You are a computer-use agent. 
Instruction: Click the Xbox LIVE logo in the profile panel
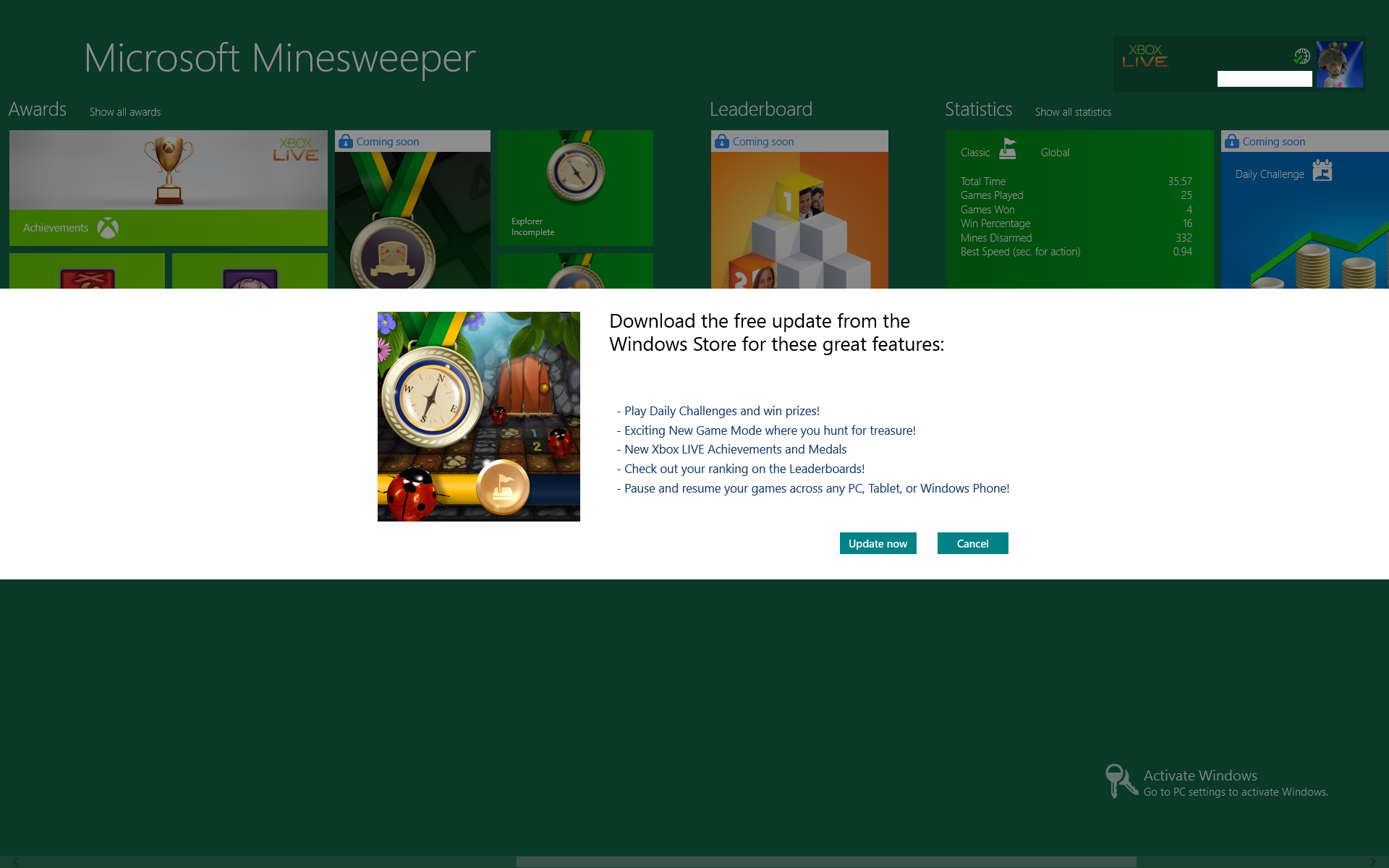(x=1145, y=56)
